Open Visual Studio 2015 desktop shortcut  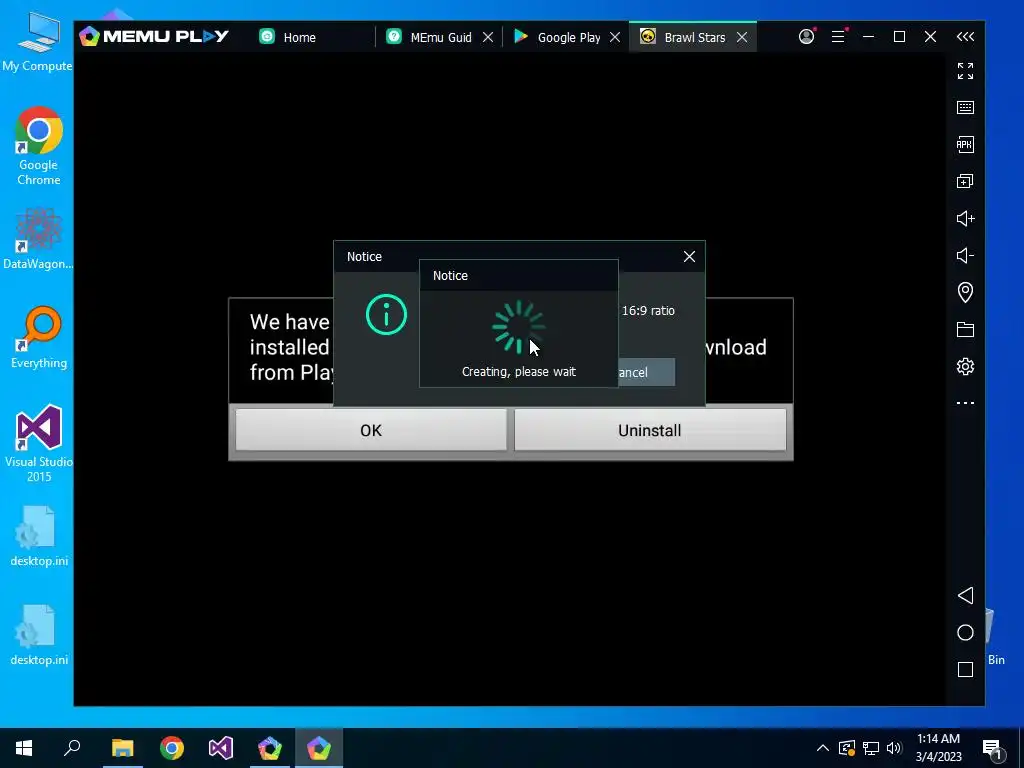[x=39, y=443]
